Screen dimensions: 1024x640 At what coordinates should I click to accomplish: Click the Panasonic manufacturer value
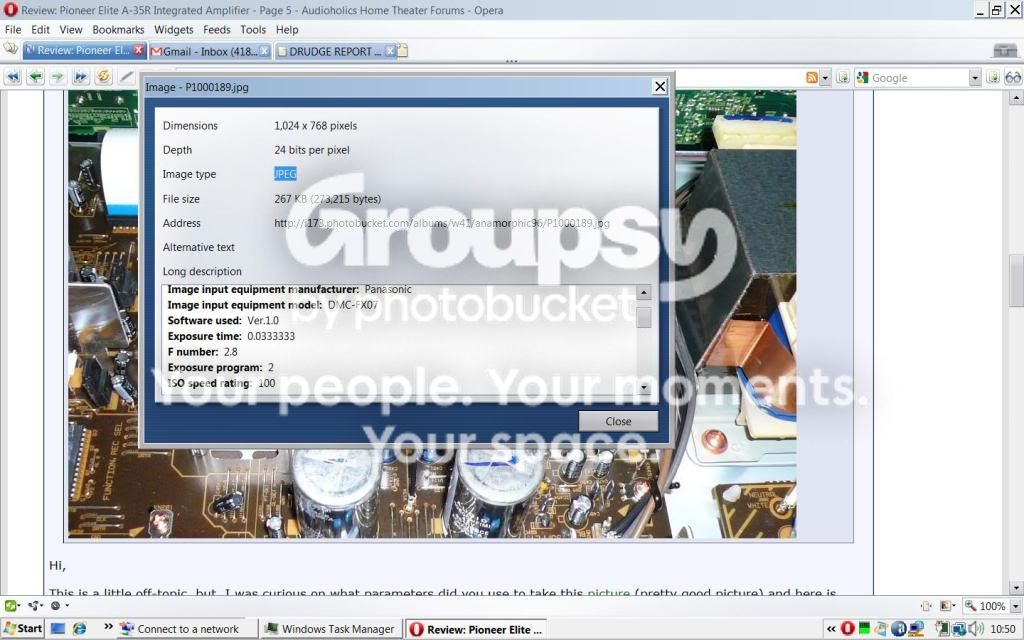(388, 289)
